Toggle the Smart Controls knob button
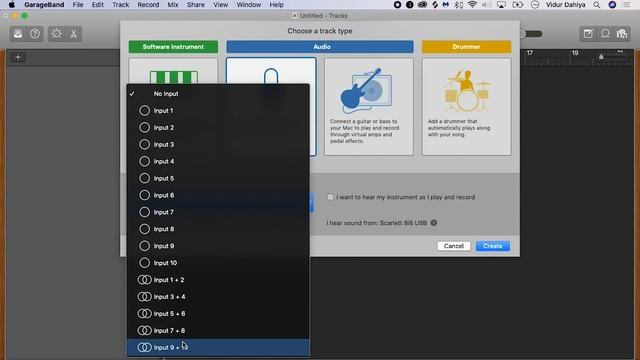 (x=57, y=34)
